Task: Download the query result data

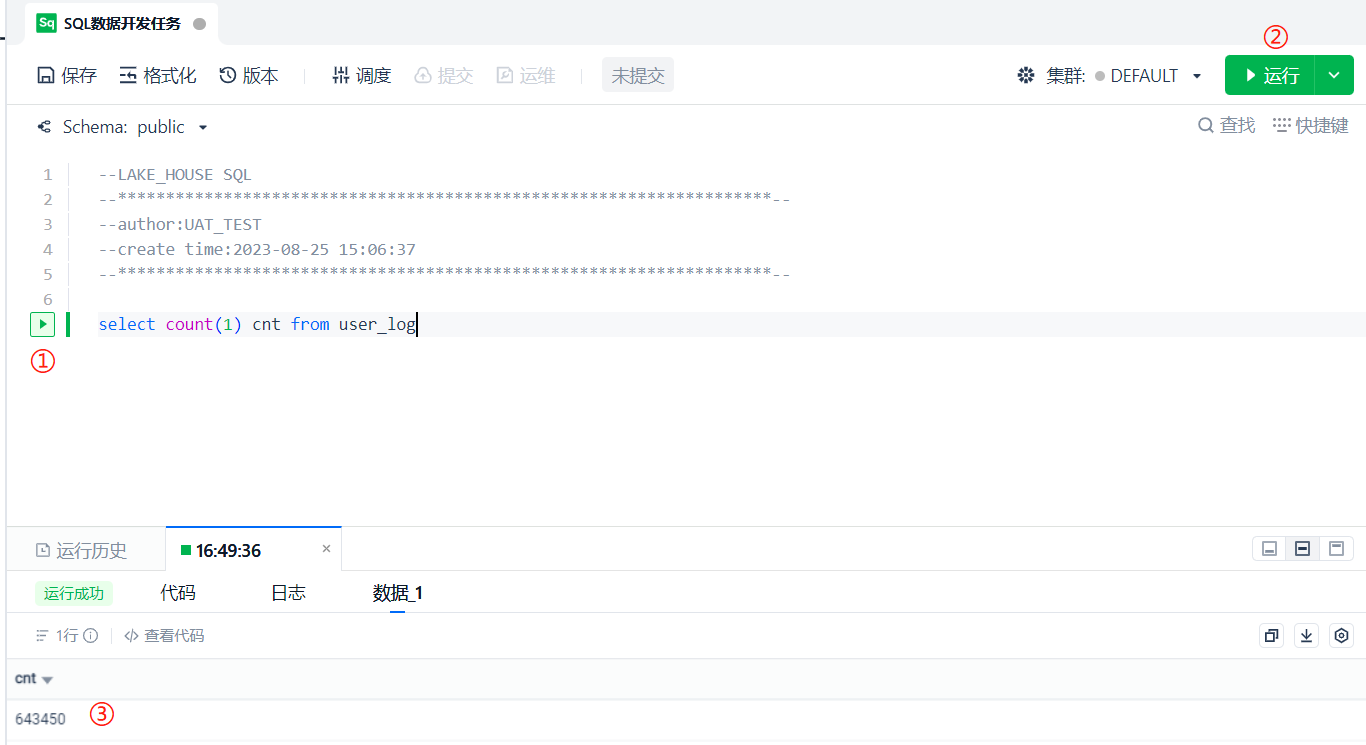Action: (x=1307, y=636)
